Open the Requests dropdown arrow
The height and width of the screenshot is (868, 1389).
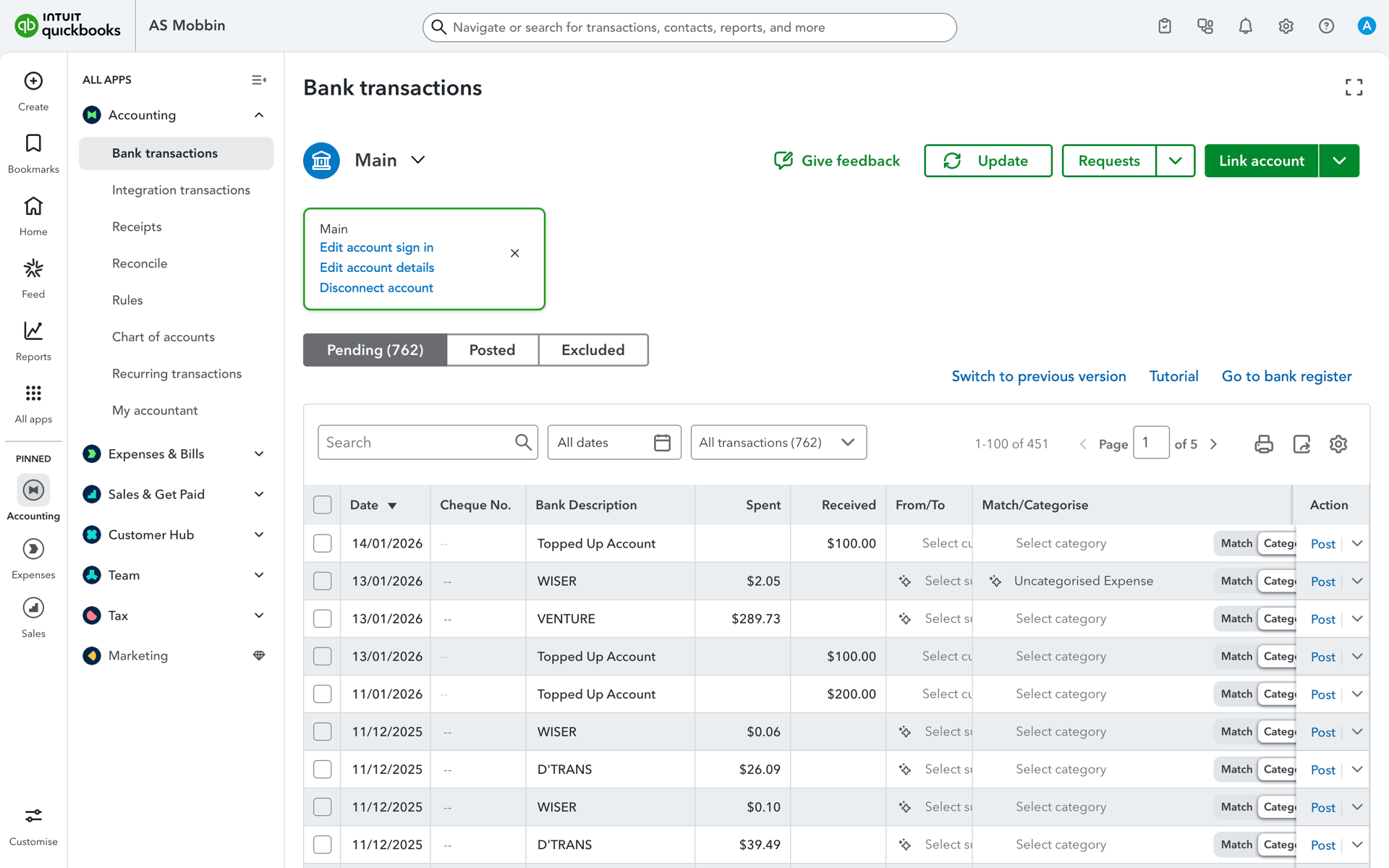coord(1176,161)
